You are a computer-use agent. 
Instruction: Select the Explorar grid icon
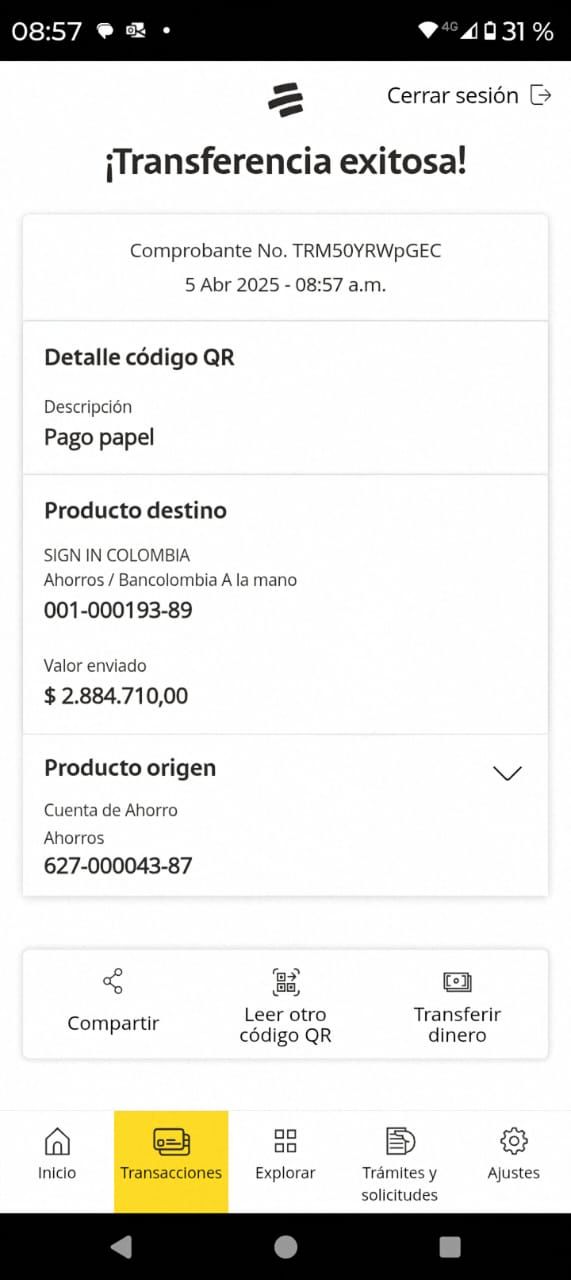click(x=286, y=1141)
